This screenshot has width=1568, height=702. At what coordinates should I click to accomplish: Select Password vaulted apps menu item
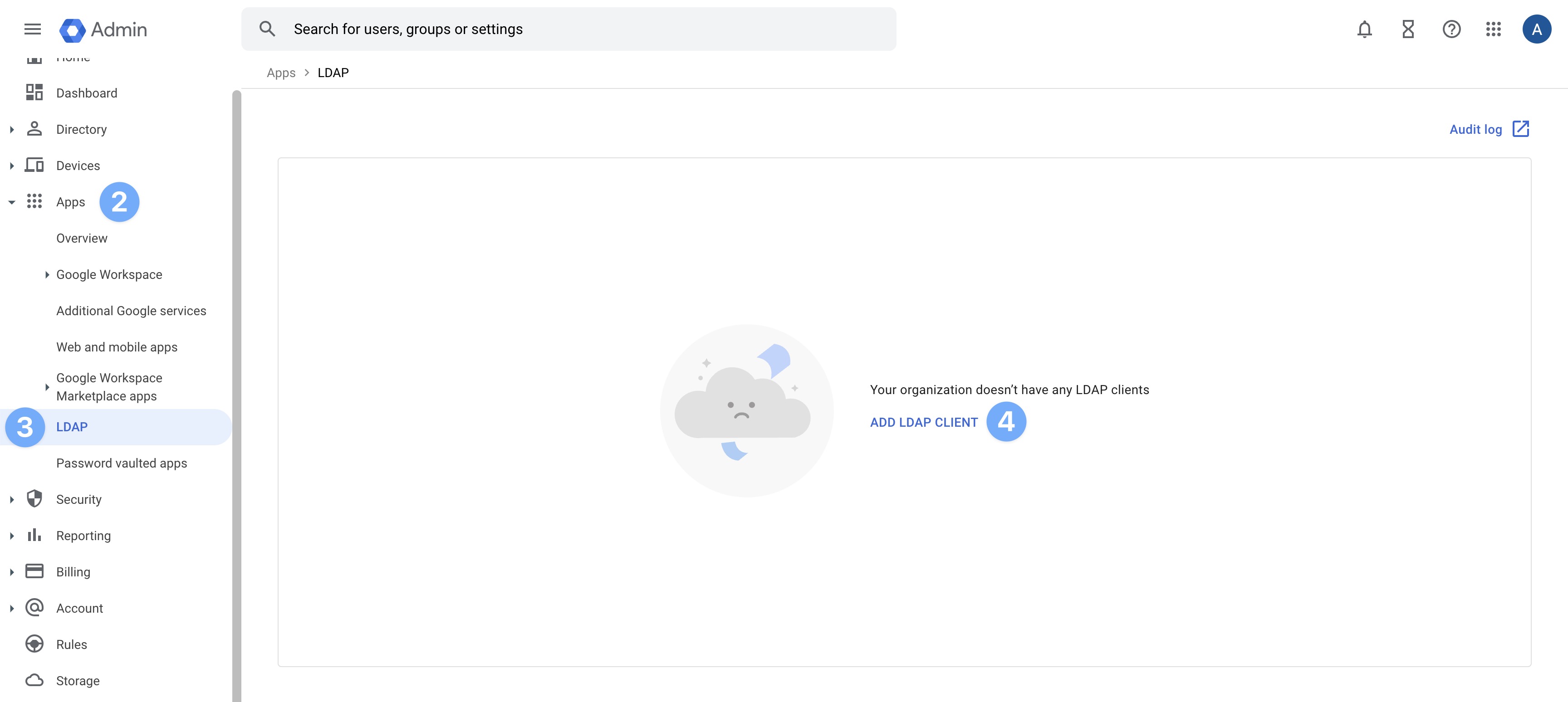(x=121, y=463)
